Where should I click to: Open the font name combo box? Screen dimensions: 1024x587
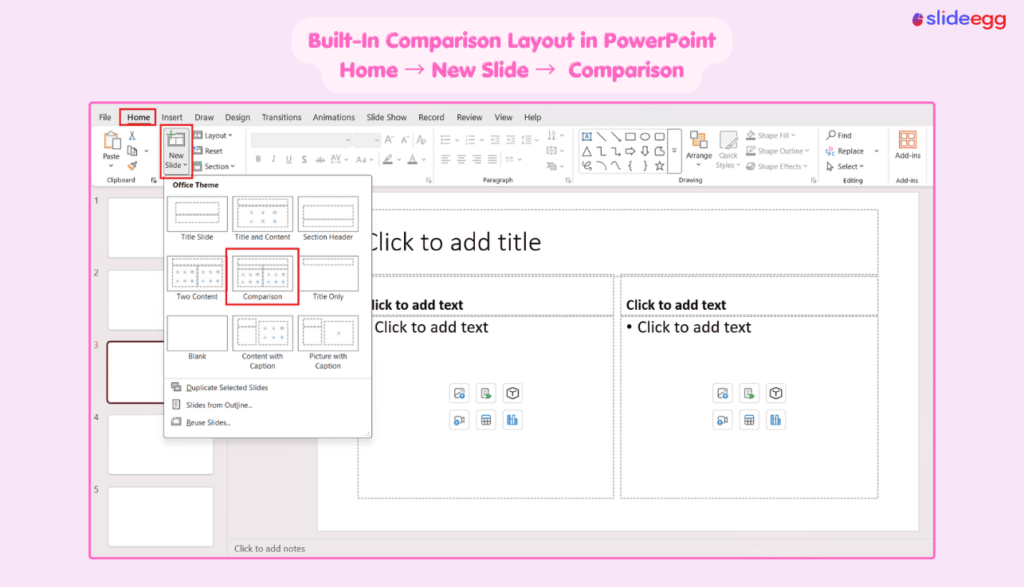pyautogui.click(x=301, y=140)
